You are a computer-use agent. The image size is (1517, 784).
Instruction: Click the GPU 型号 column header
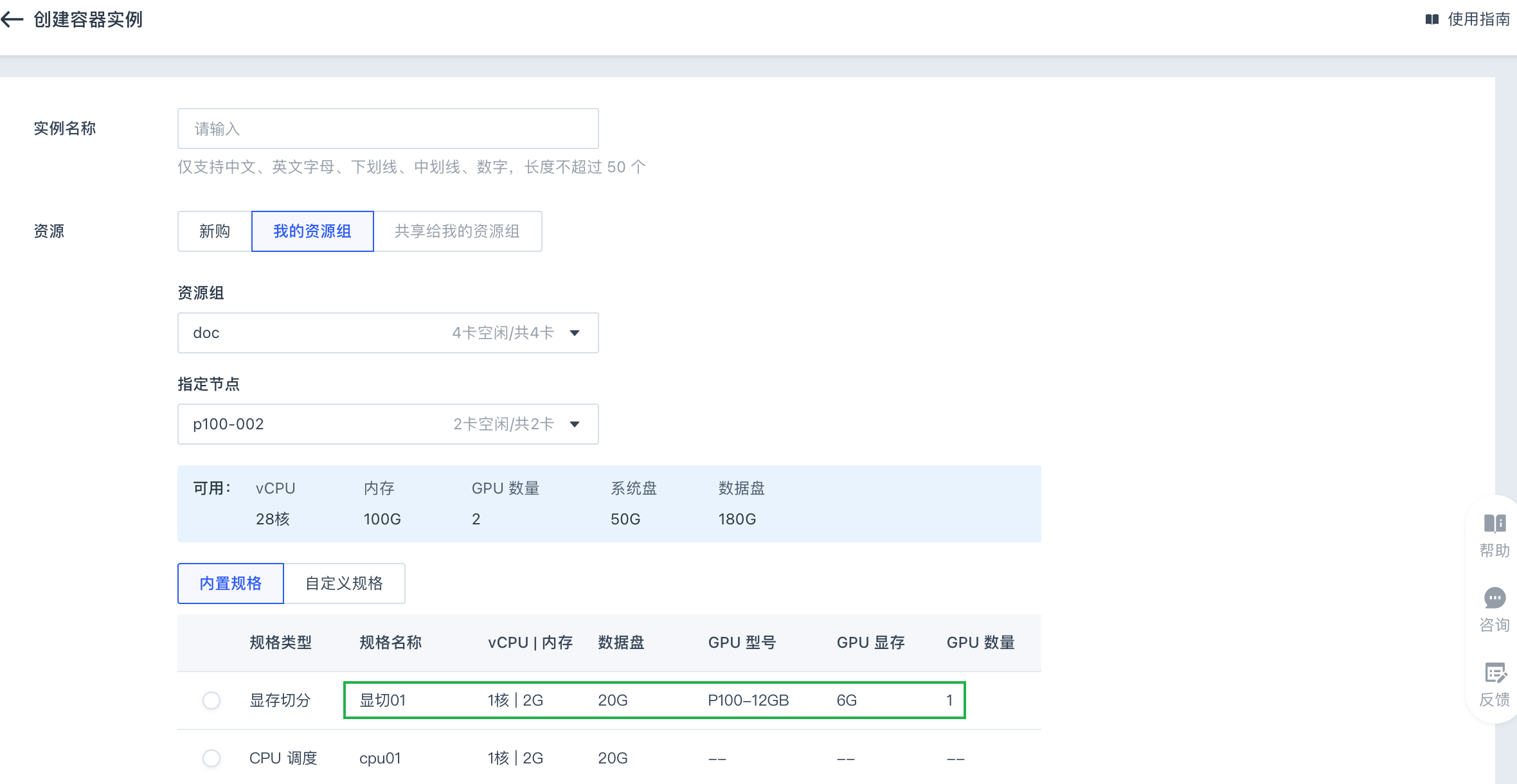(742, 643)
